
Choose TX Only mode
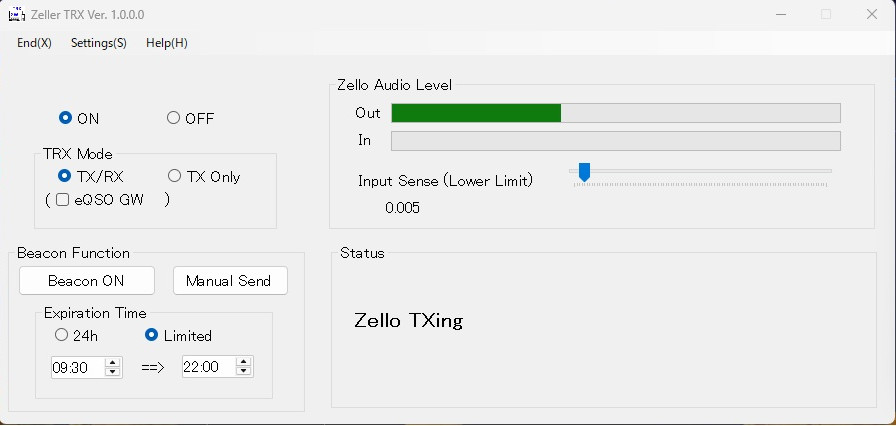click(174, 176)
